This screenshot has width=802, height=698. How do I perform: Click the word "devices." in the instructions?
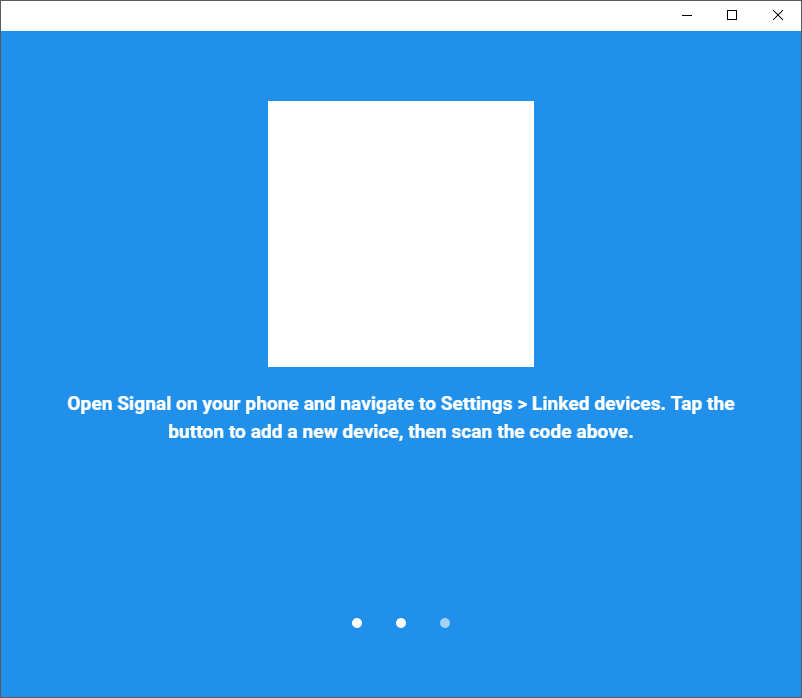tap(631, 404)
